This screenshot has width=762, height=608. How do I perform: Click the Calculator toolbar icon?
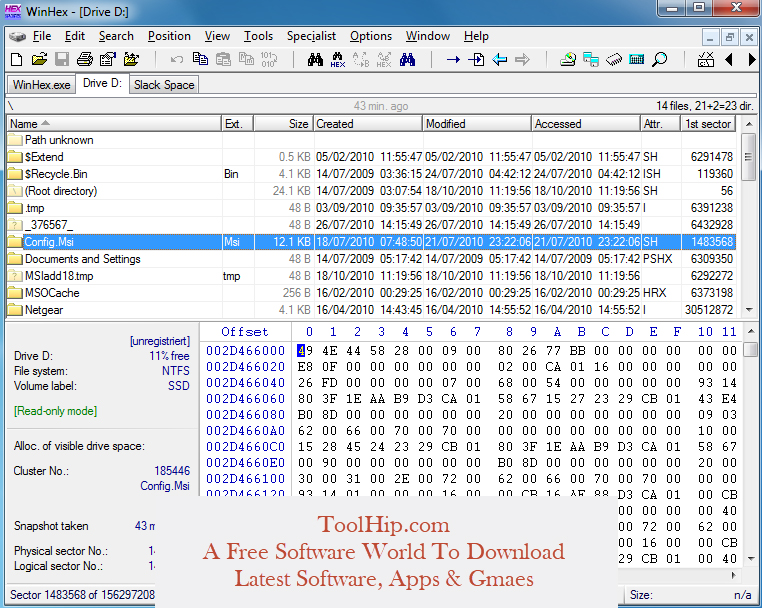(637, 60)
